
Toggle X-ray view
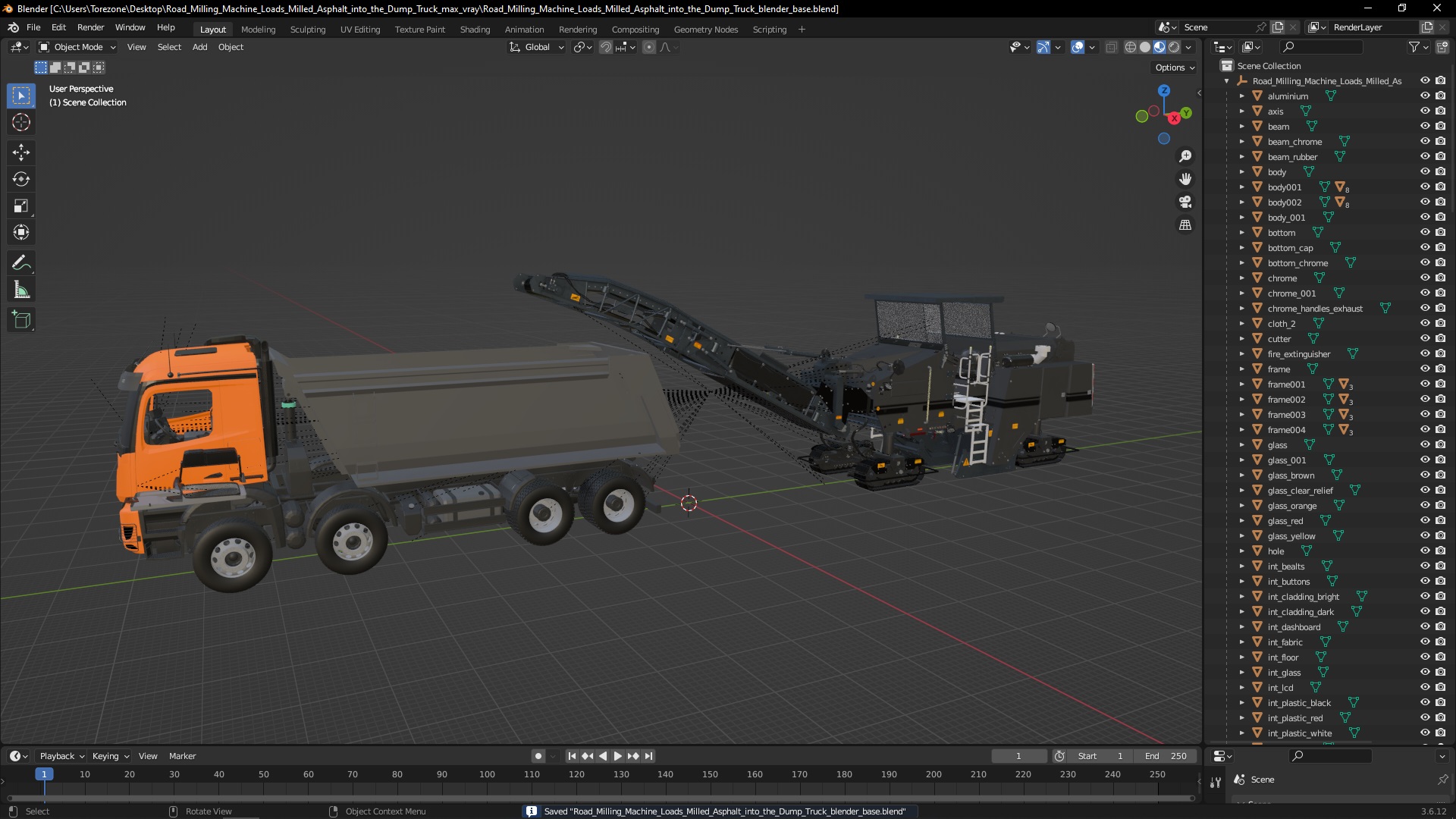1112,47
